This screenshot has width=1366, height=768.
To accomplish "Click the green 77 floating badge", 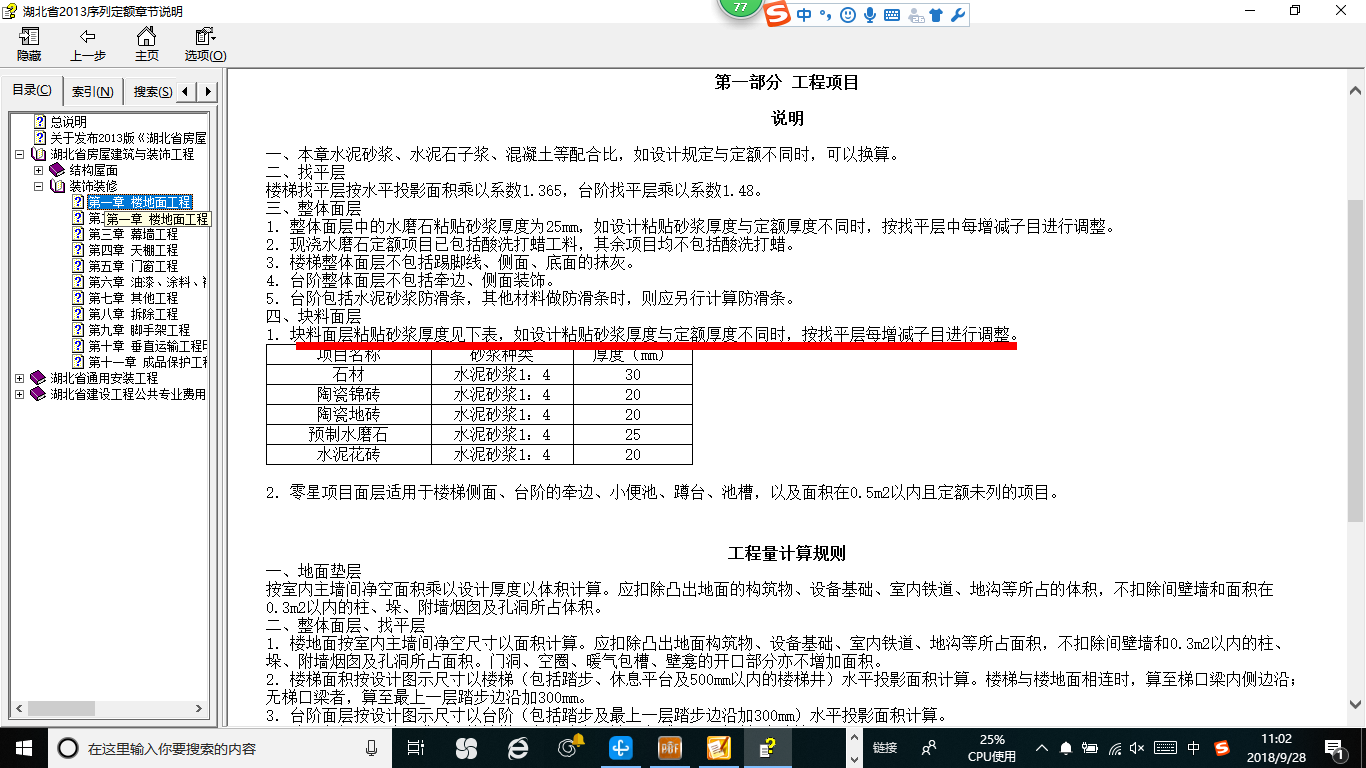I will 741,8.
